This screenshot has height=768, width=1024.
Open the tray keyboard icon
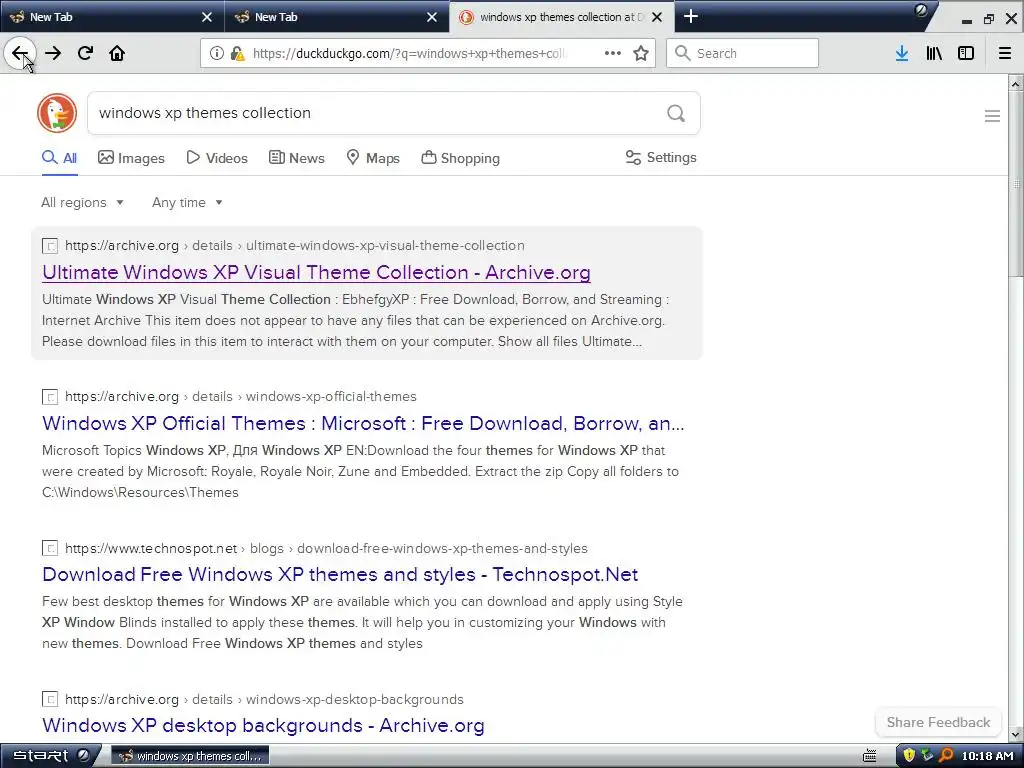click(869, 756)
